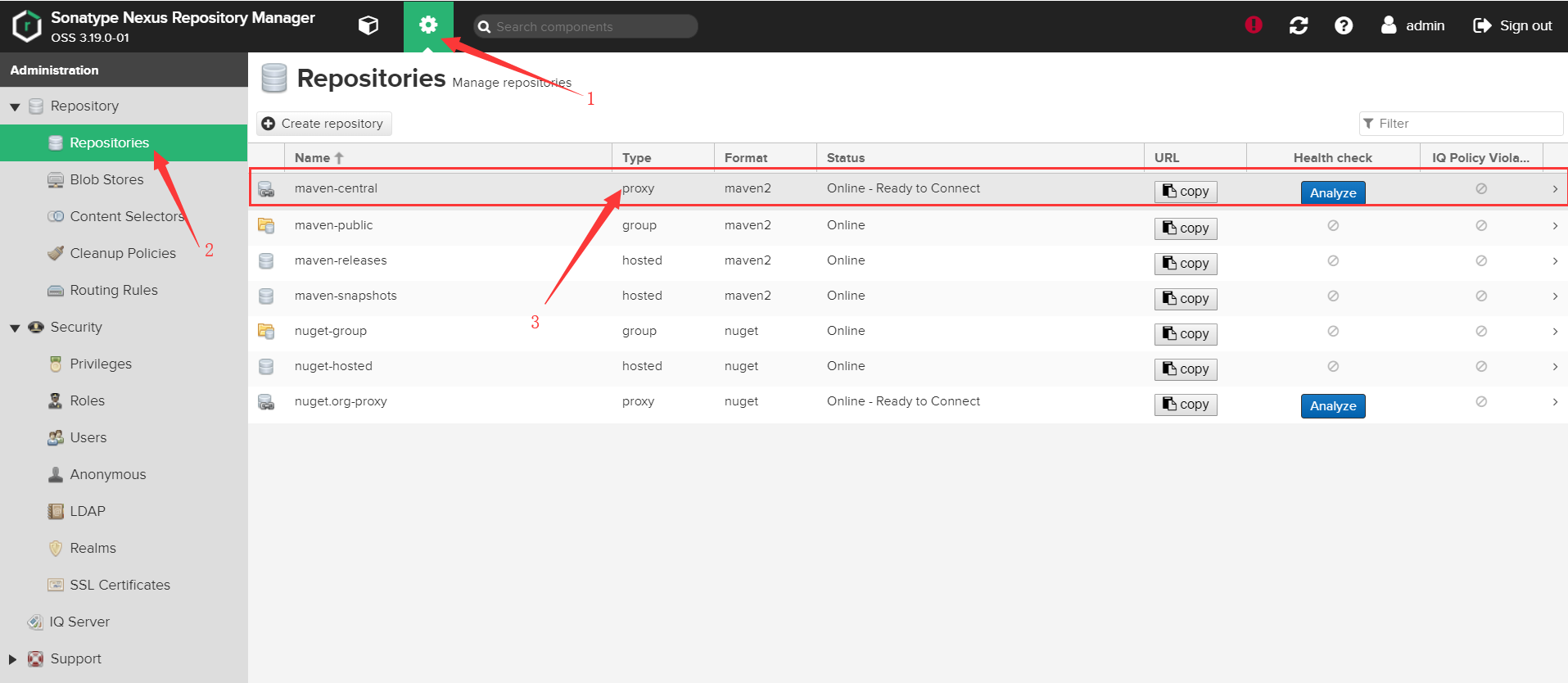Click the Nexus logo in the header

(27, 25)
